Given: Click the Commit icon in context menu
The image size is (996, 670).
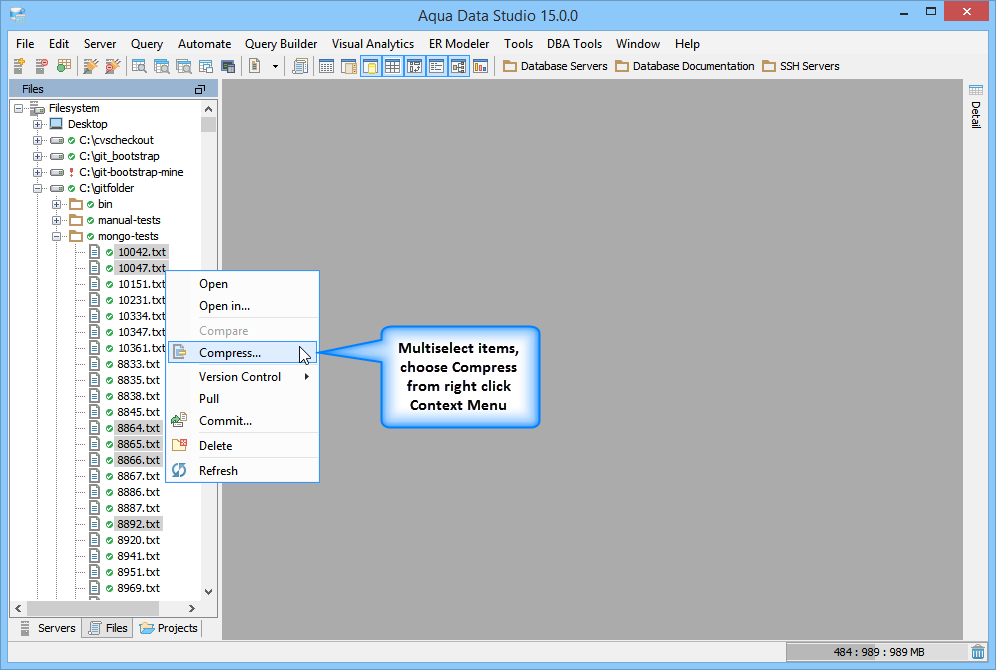Looking at the screenshot, I should pos(179,420).
